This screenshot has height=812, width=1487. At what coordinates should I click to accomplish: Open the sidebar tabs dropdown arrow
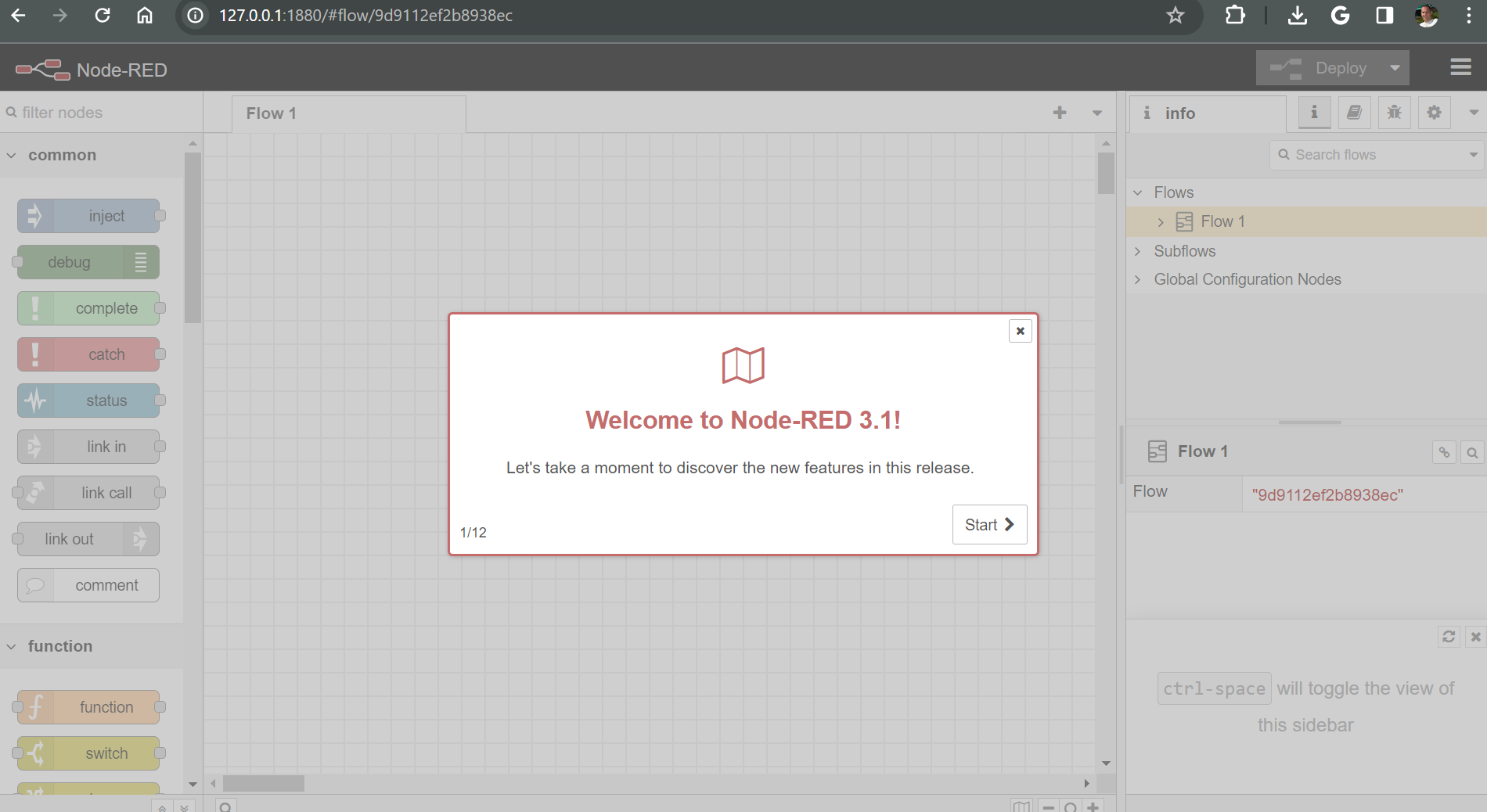click(x=1473, y=113)
